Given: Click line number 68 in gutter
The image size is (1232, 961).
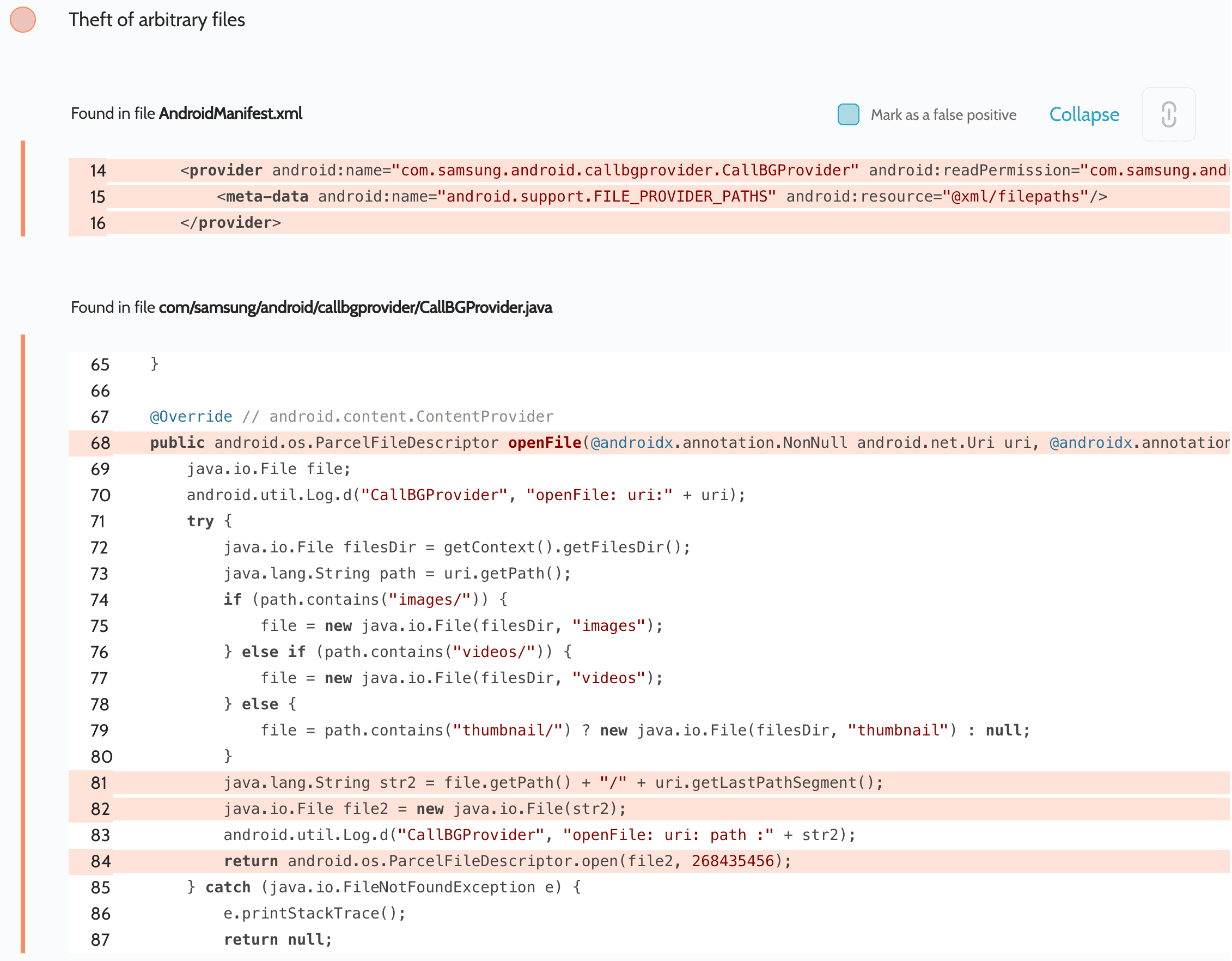Looking at the screenshot, I should [x=100, y=443].
